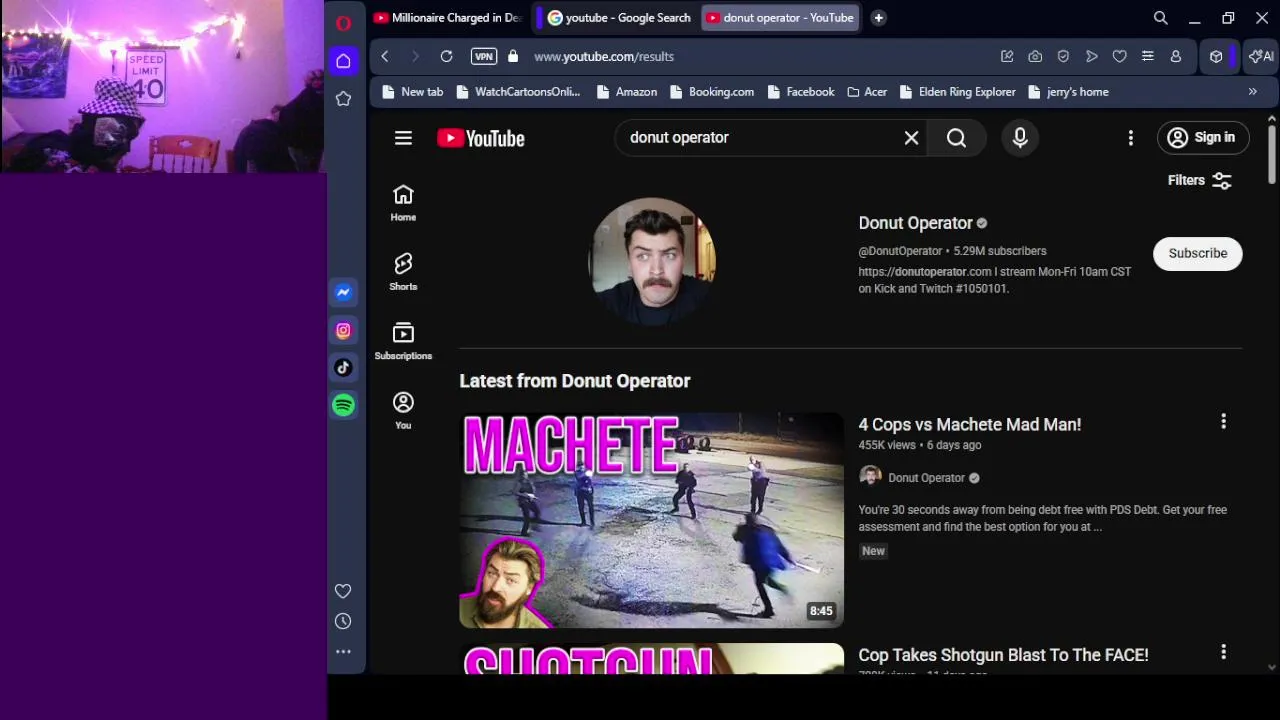Open Subscriptions in YouTube sidebar

[403, 341]
